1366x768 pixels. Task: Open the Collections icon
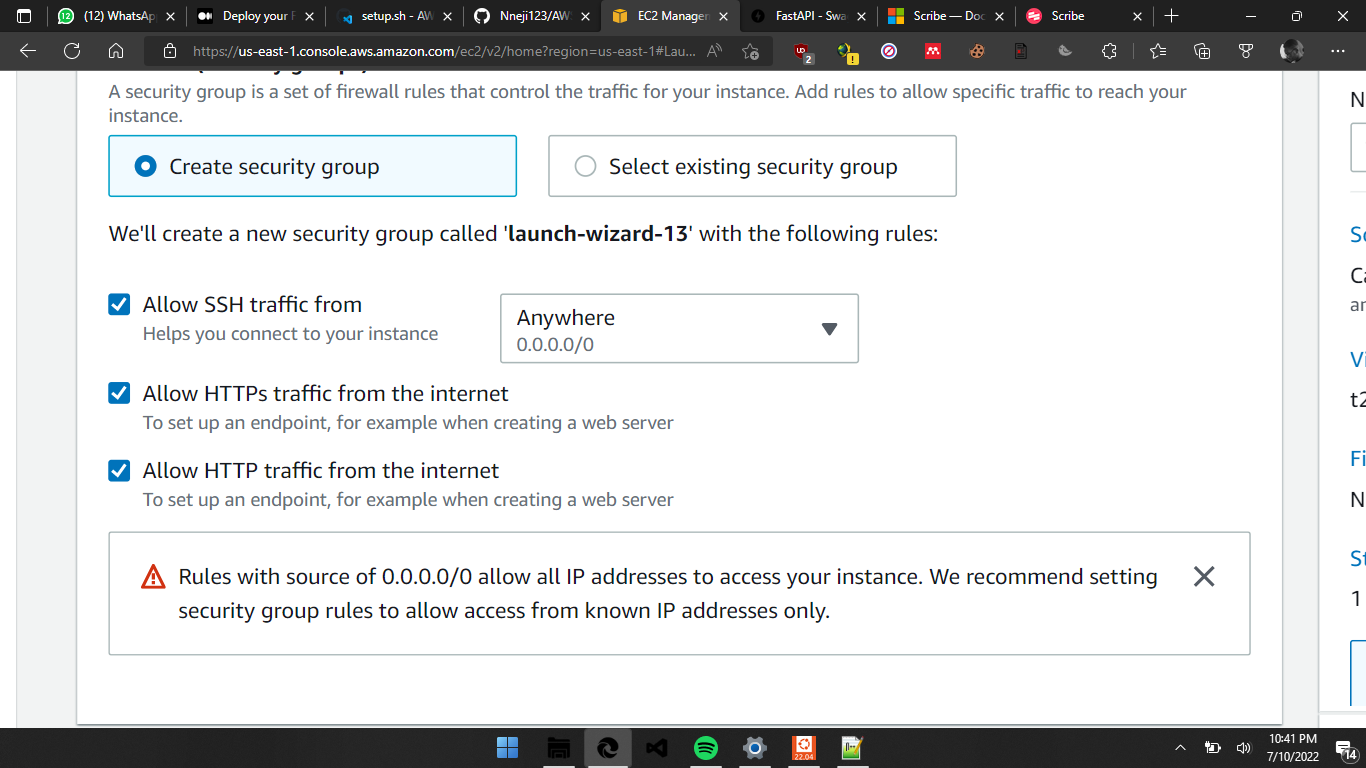click(1202, 51)
